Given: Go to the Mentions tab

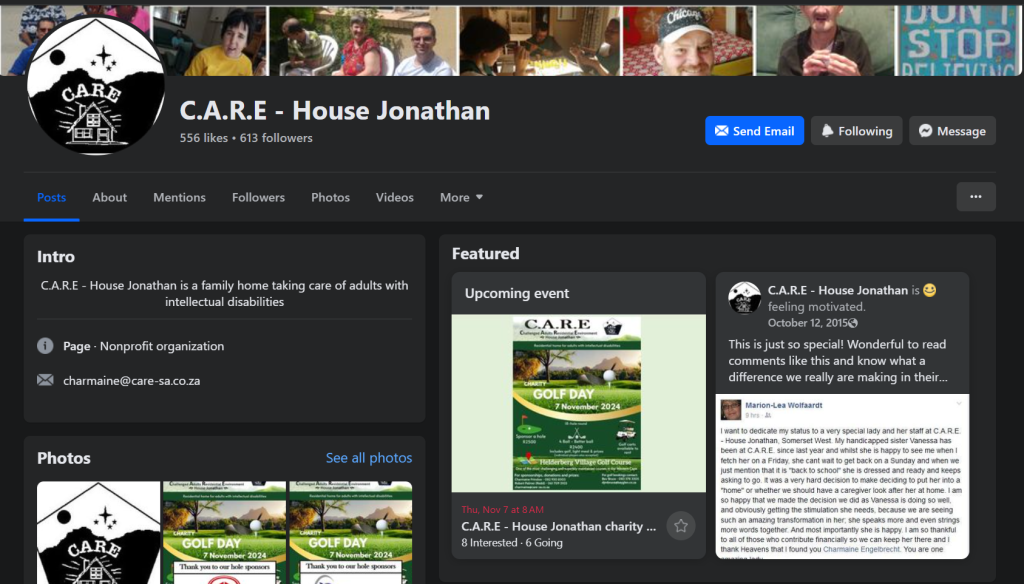Looking at the screenshot, I should (x=179, y=198).
